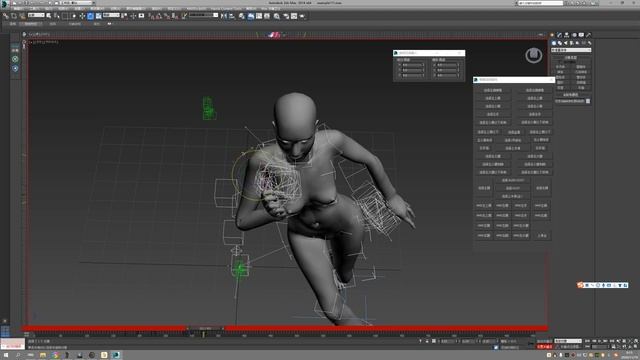Switch to the Hierarchy command panel tab
This screenshot has height=360, width=640.
coord(567,35)
